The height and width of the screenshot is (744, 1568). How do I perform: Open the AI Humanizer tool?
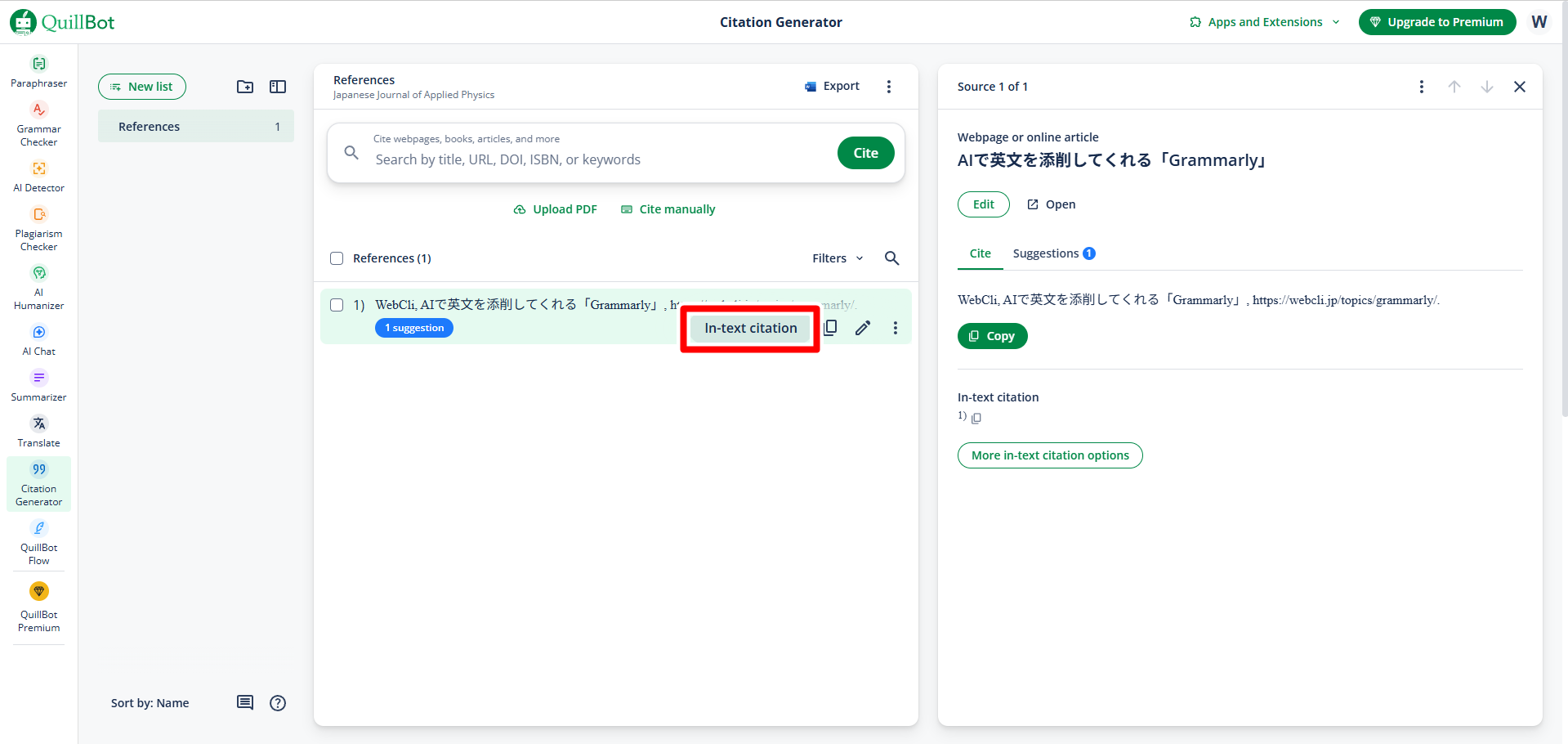[x=38, y=288]
